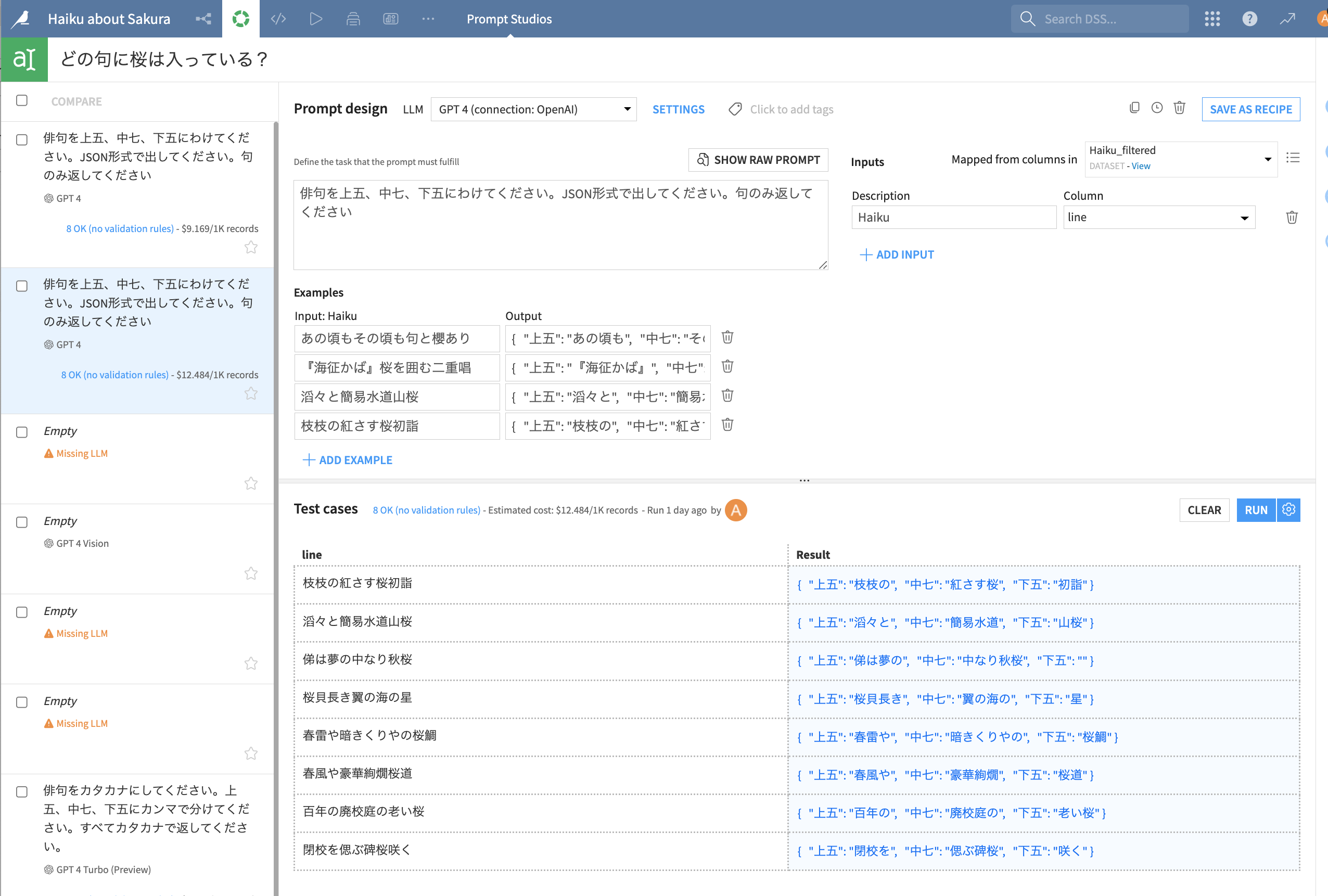
Task: Open the flow icon in top bar
Action: click(203, 19)
